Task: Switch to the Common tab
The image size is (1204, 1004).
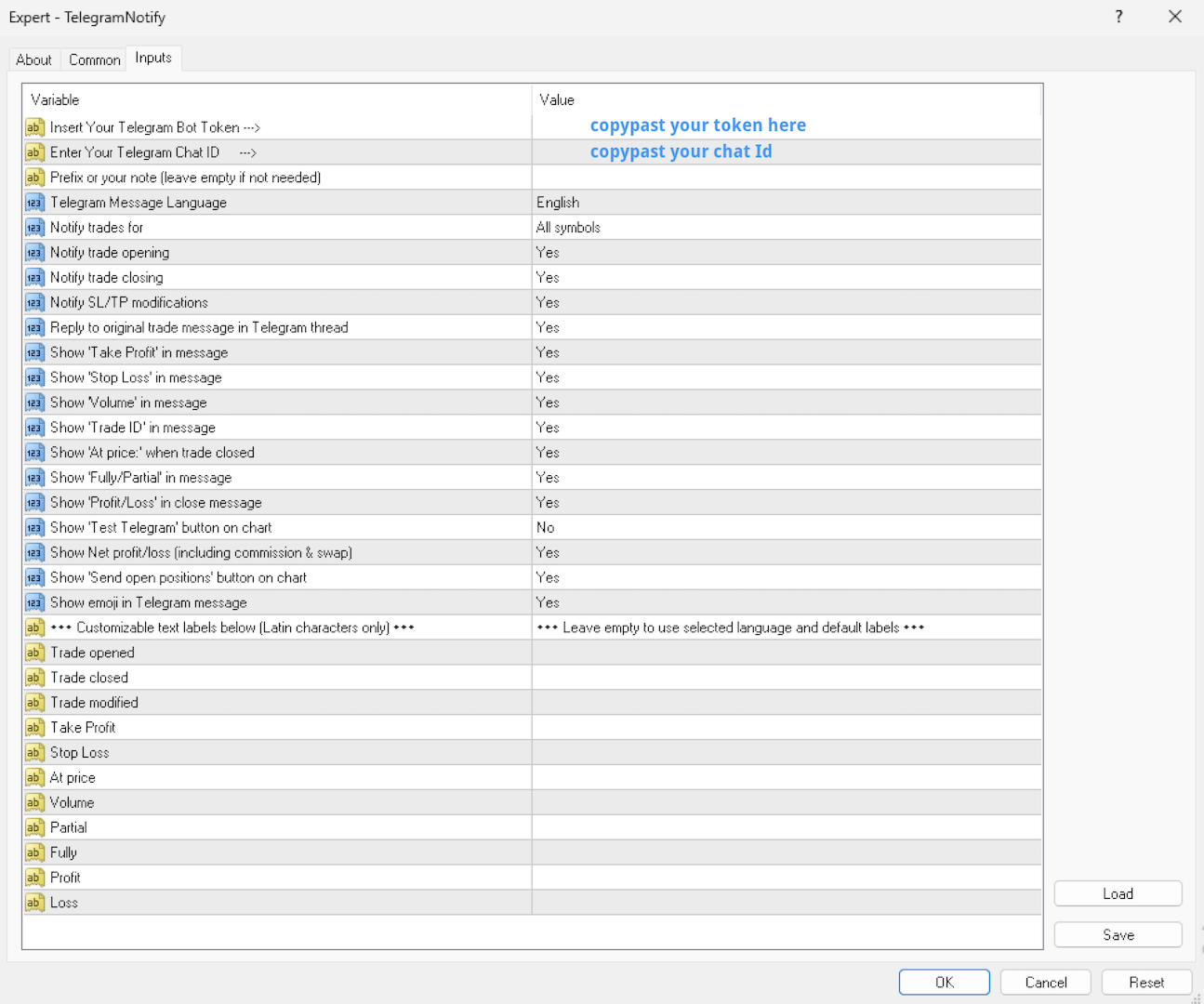Action: 95,59
